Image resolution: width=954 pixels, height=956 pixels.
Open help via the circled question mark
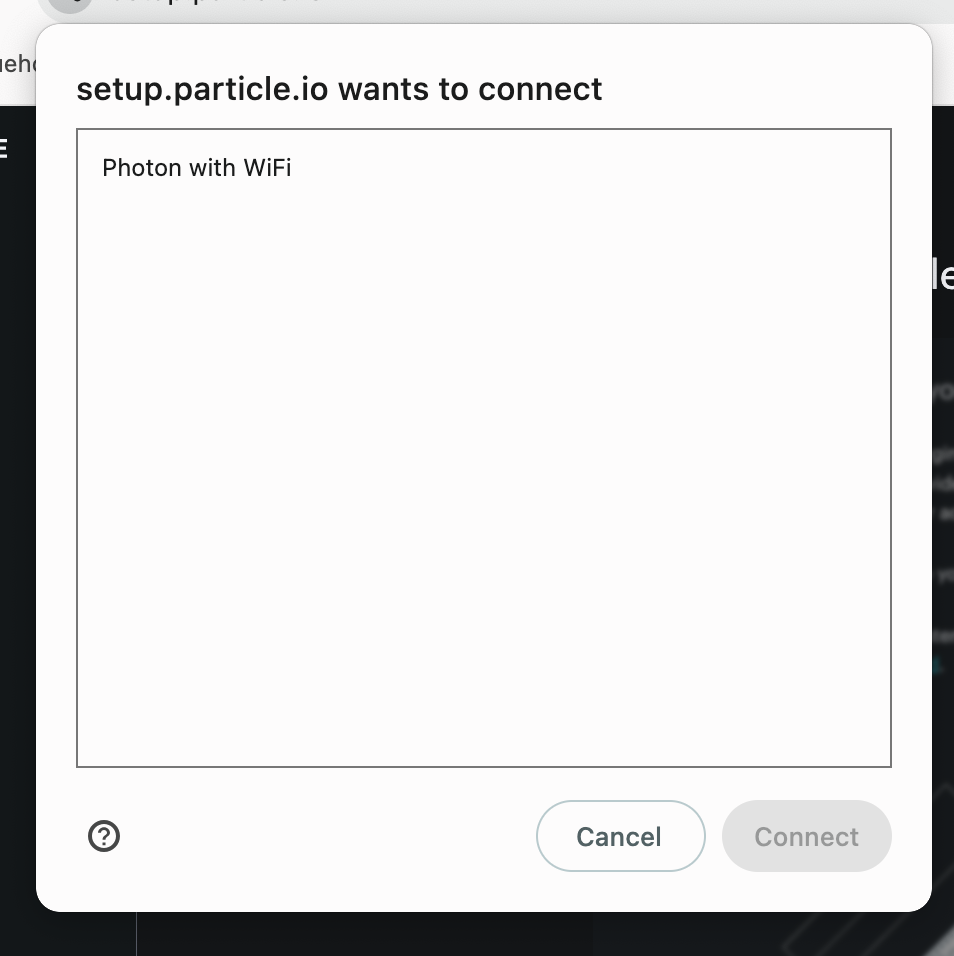pos(104,836)
